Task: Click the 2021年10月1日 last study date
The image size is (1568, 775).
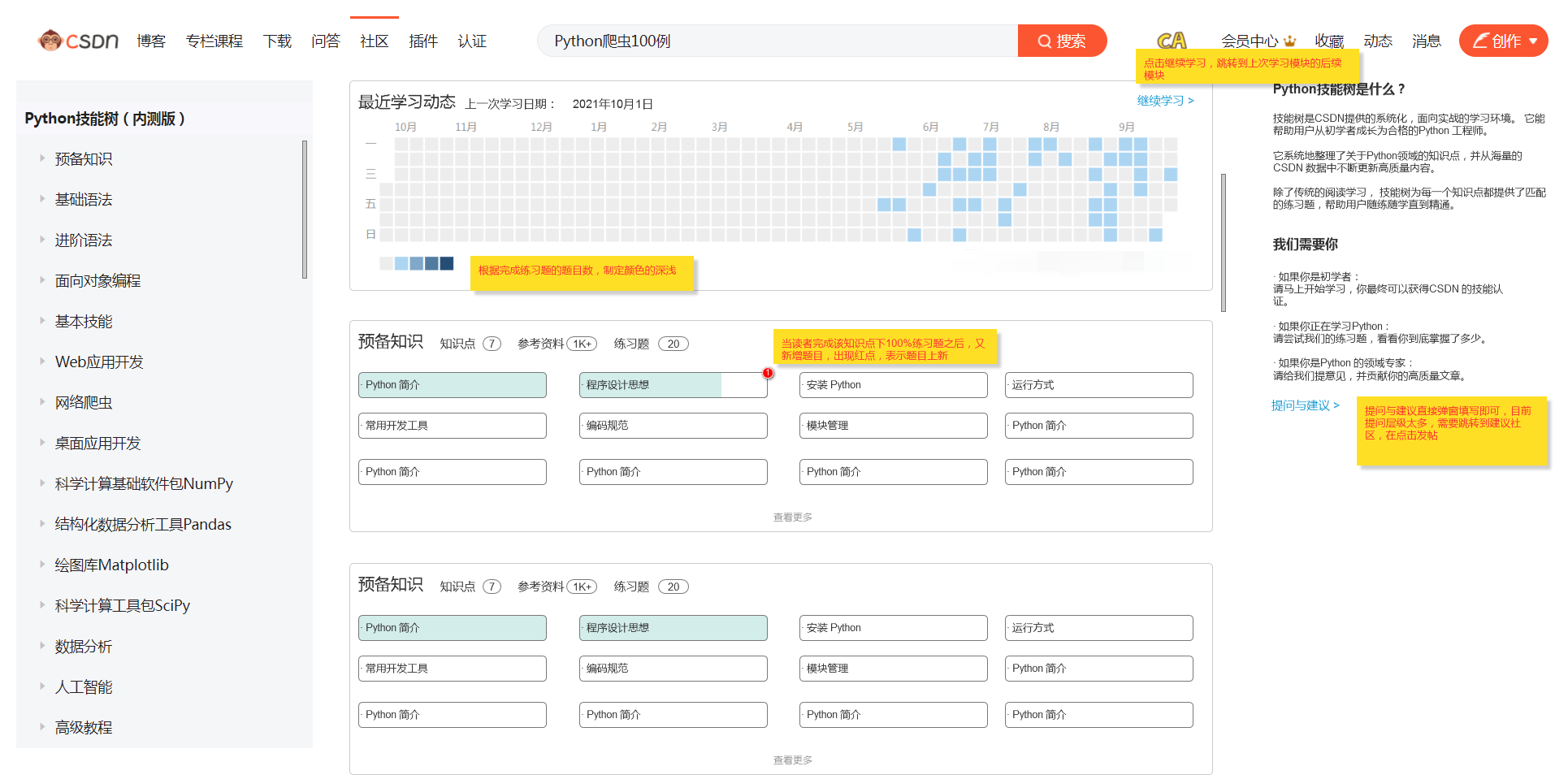Action: (613, 104)
